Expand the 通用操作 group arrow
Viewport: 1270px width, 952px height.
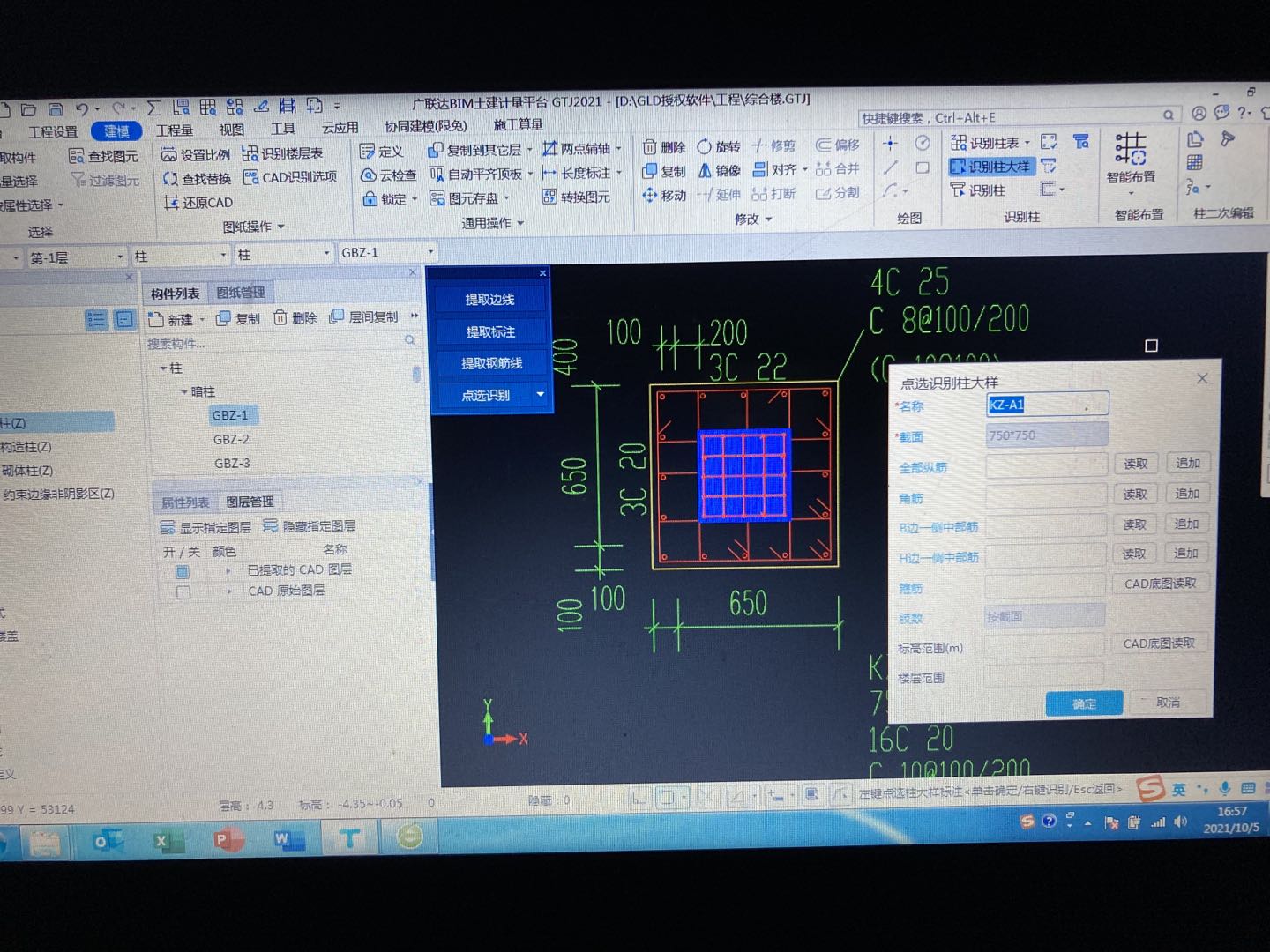521,223
